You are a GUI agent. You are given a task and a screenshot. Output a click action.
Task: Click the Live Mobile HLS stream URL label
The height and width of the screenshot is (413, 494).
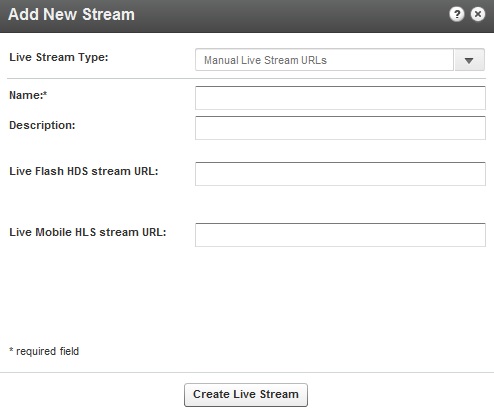[88, 232]
